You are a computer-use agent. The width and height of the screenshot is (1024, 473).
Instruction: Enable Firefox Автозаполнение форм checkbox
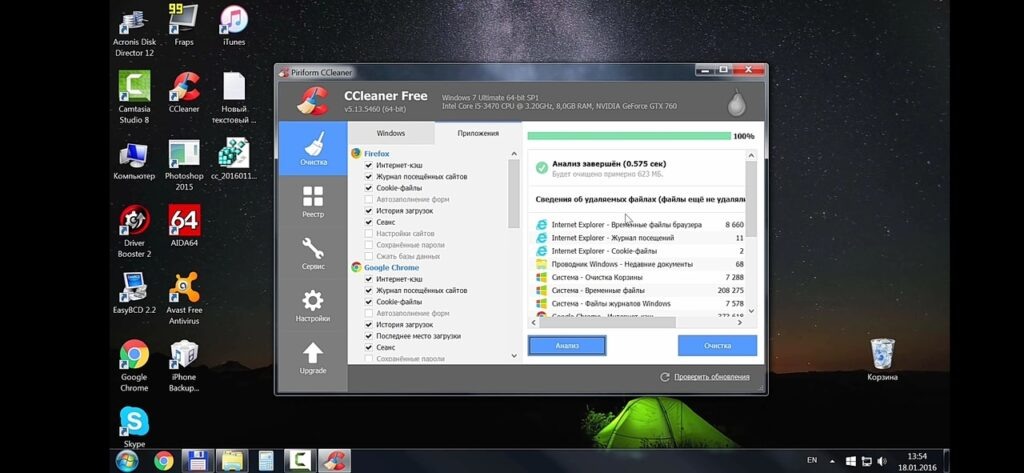(369, 199)
